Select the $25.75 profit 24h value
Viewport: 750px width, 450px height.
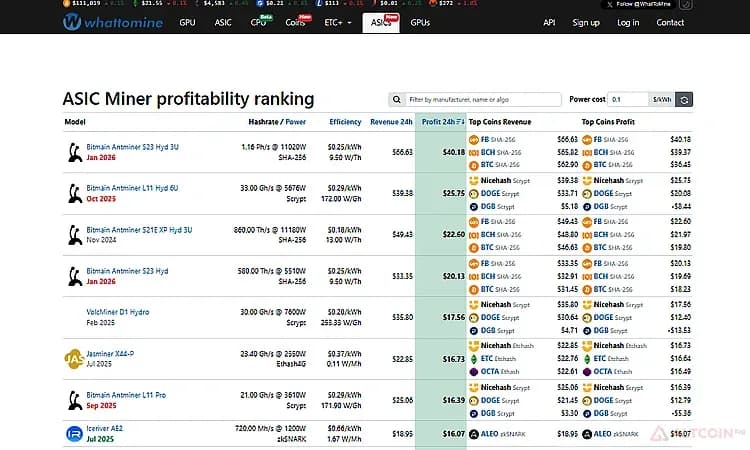click(453, 193)
